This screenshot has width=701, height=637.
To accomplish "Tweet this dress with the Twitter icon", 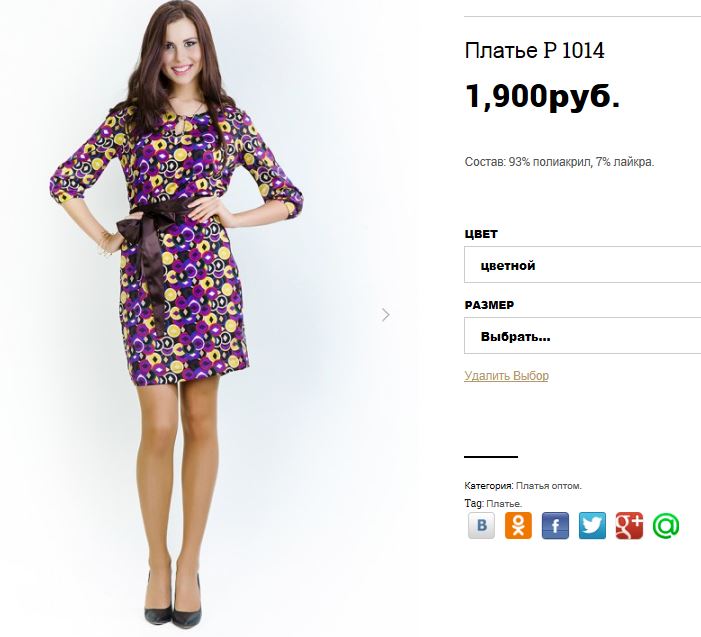I will click(592, 525).
